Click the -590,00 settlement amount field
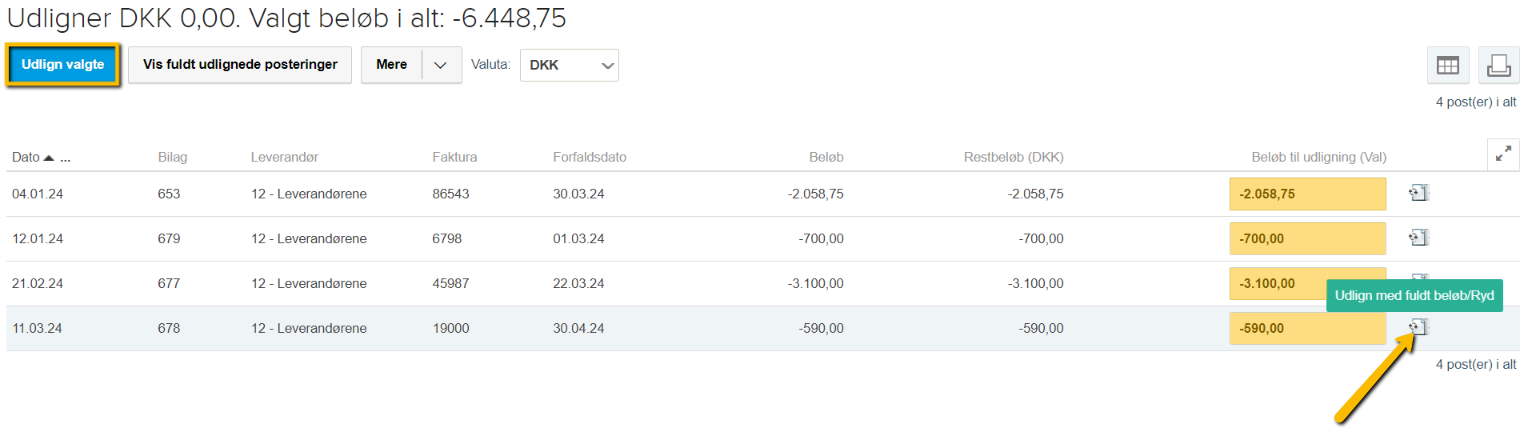This screenshot has height=437, width=1528. [x=1307, y=328]
